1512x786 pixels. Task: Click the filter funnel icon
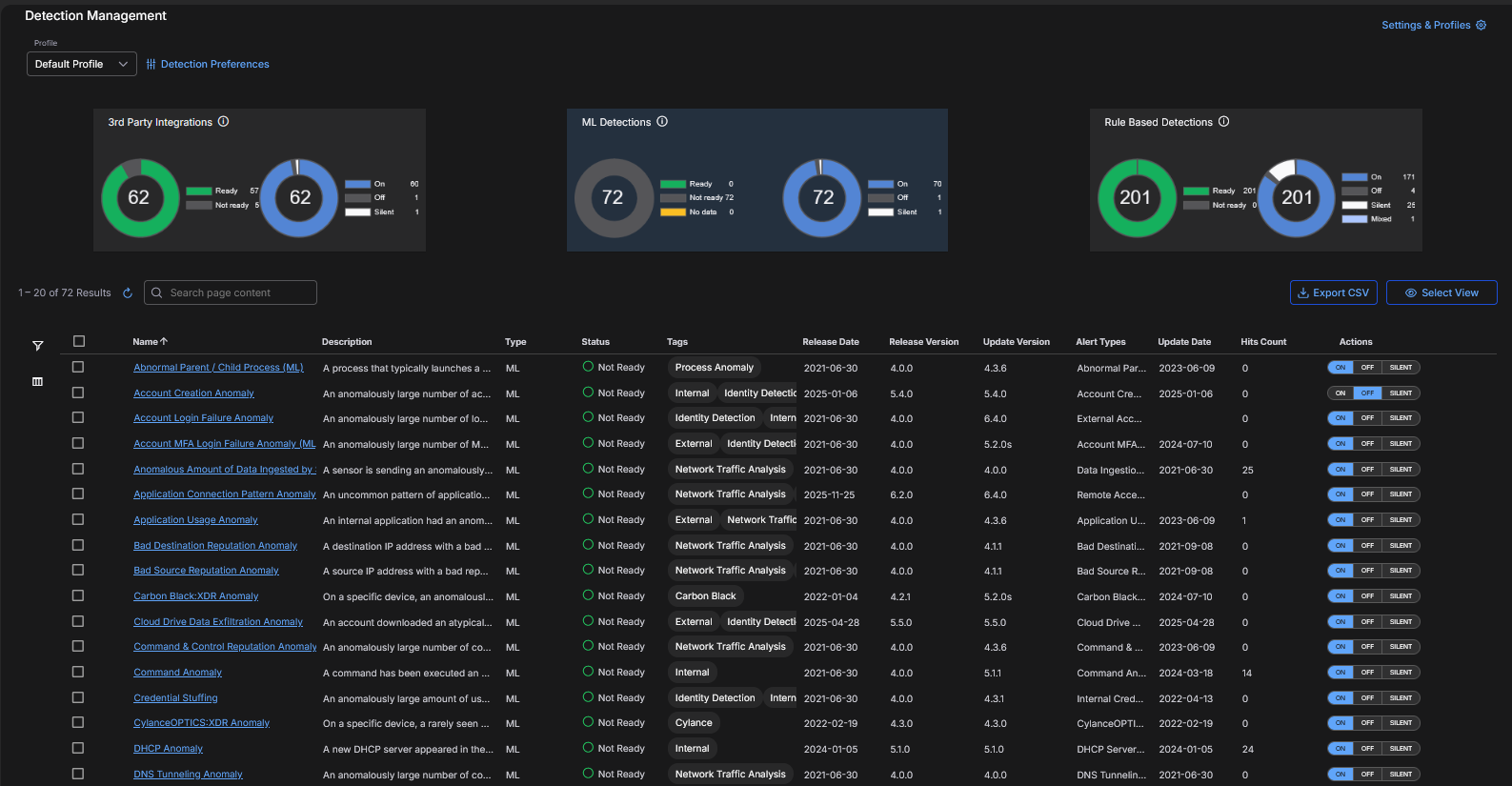coord(37,346)
